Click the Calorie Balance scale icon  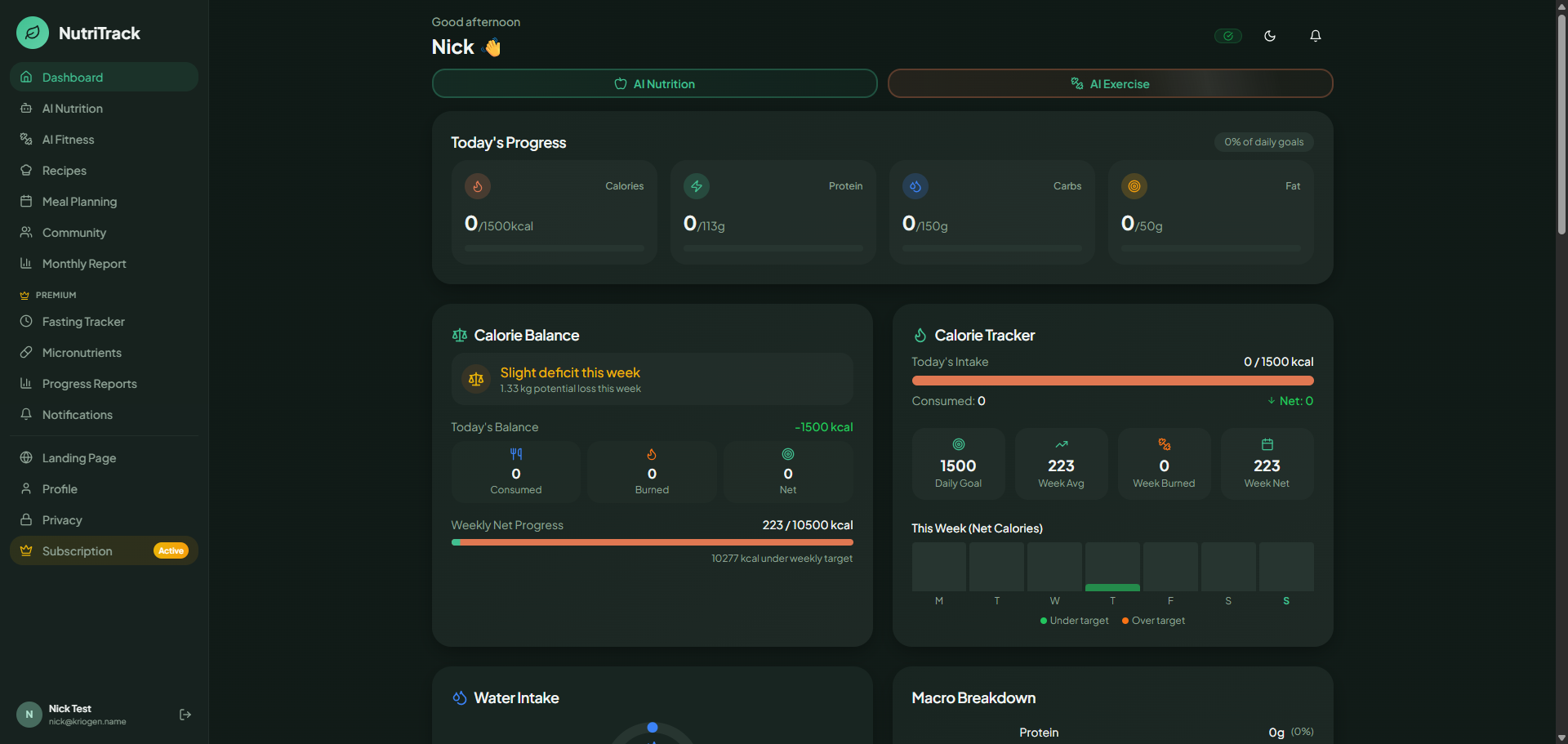460,336
